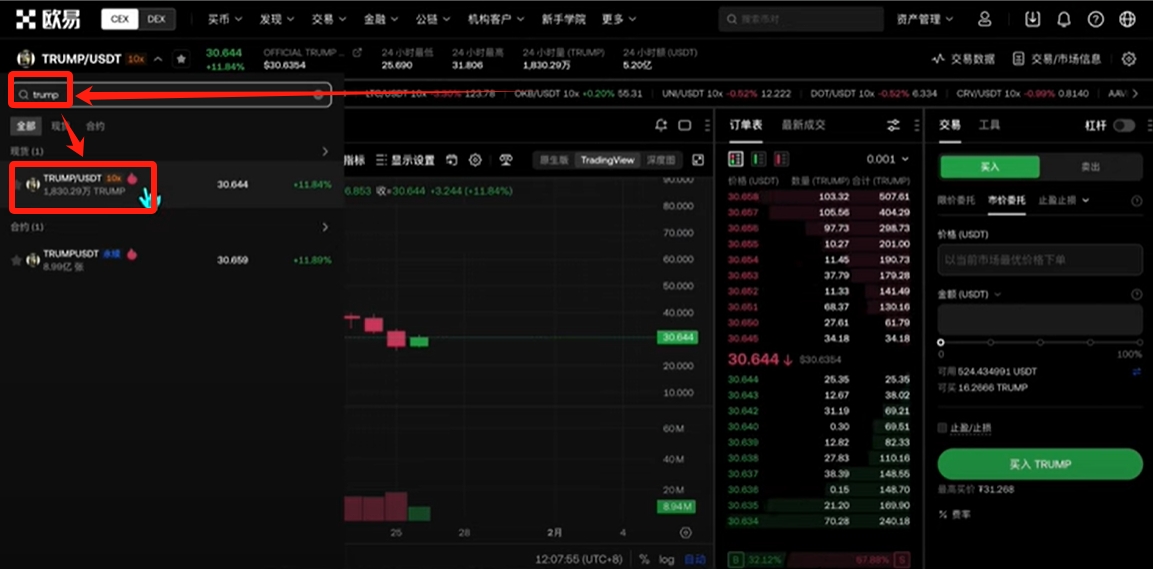The image size is (1153, 569).
Task: Click the download app icon
Action: tap(1032, 19)
